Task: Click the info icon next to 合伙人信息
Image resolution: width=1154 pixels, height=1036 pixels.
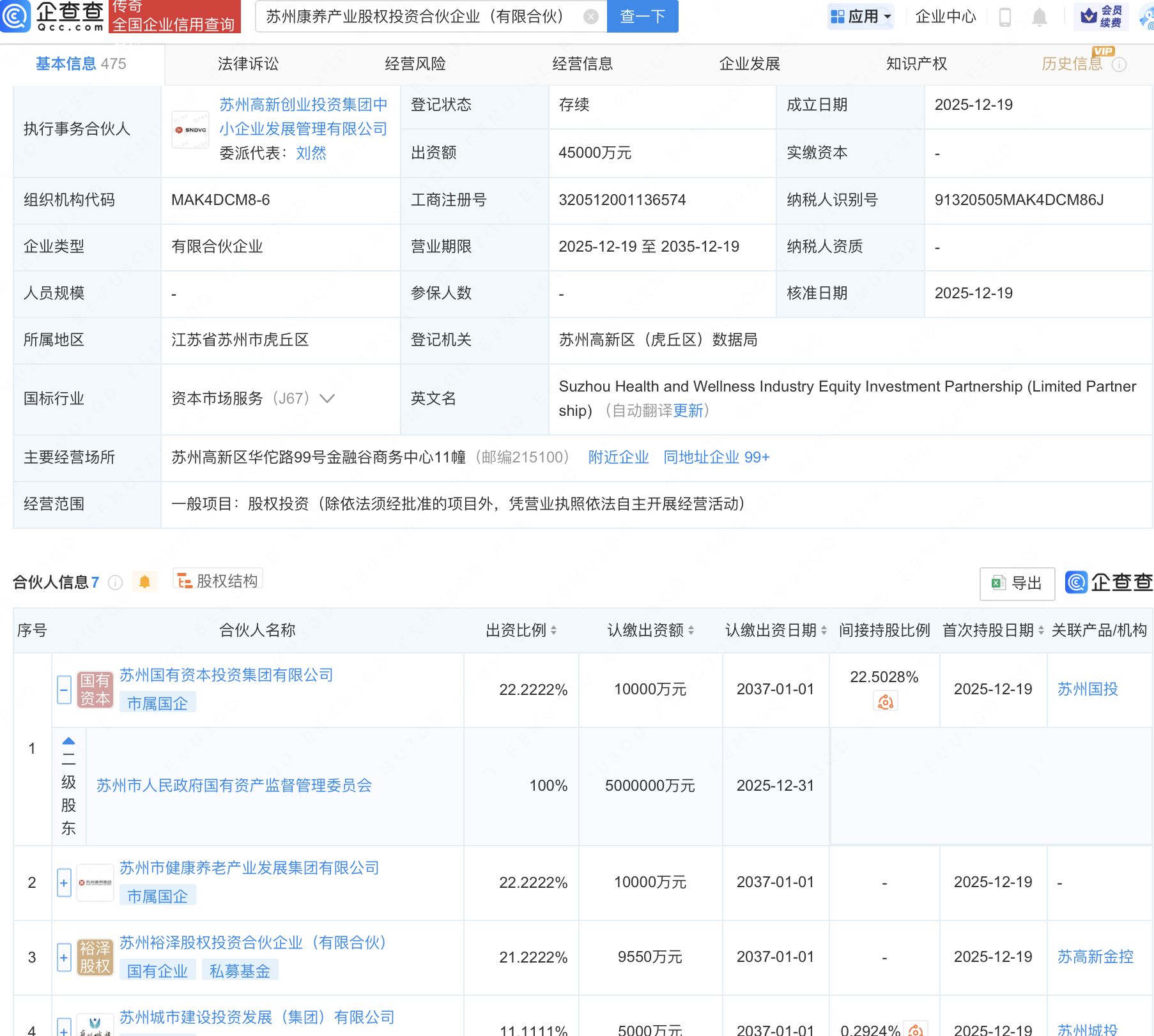Action: (x=115, y=583)
